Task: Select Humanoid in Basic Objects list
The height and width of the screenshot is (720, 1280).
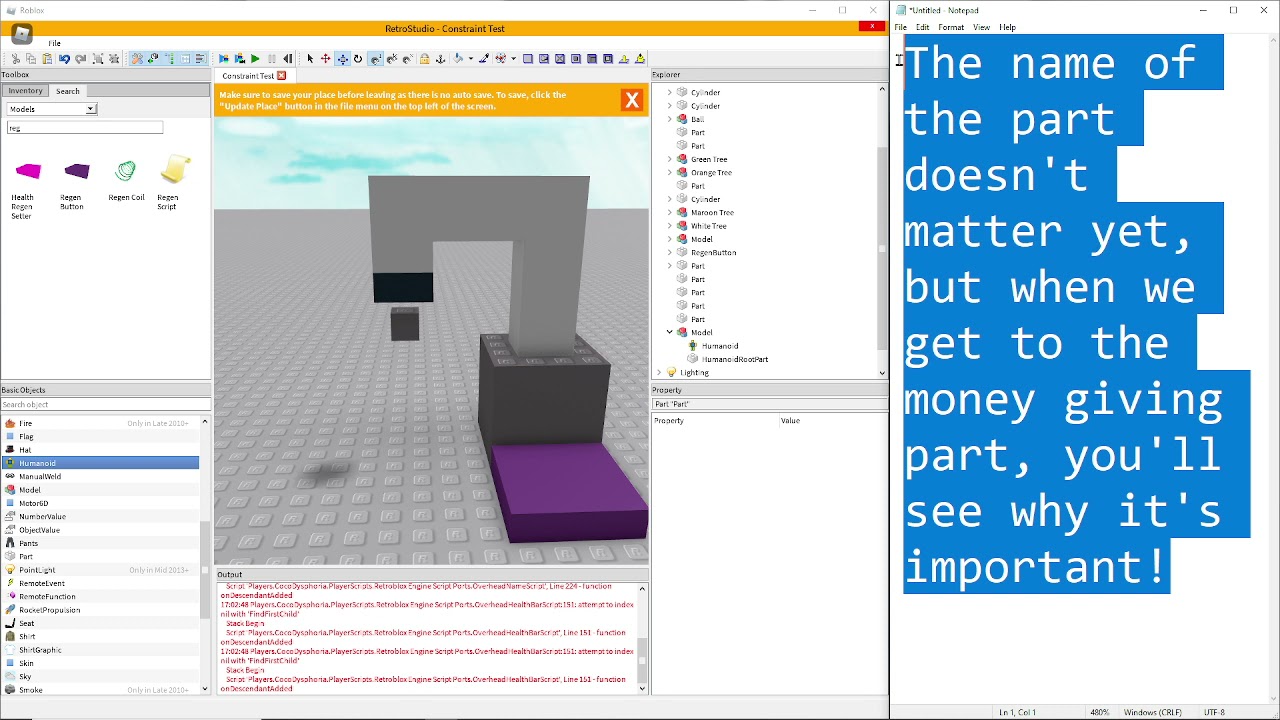Action: (100, 463)
